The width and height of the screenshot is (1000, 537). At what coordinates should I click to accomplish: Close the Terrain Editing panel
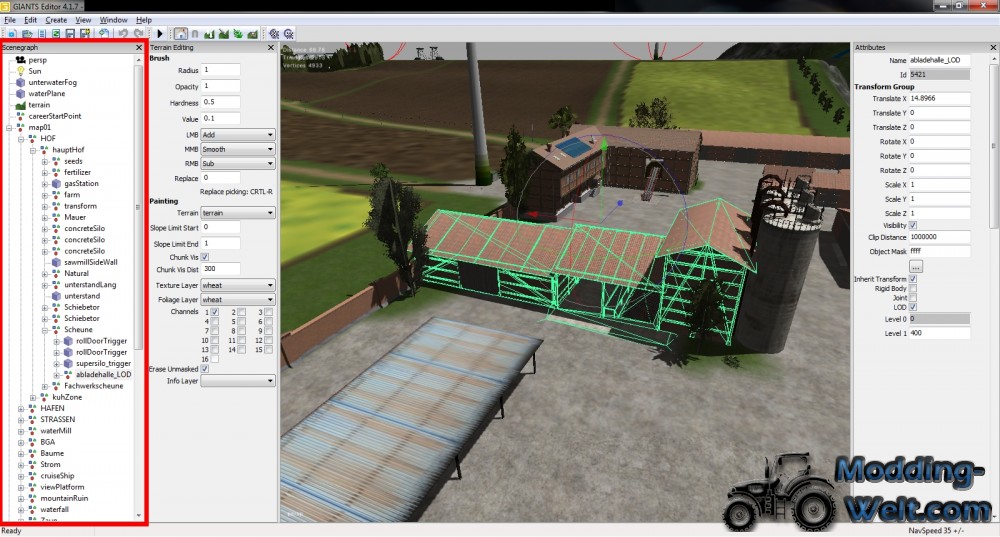(x=270, y=47)
